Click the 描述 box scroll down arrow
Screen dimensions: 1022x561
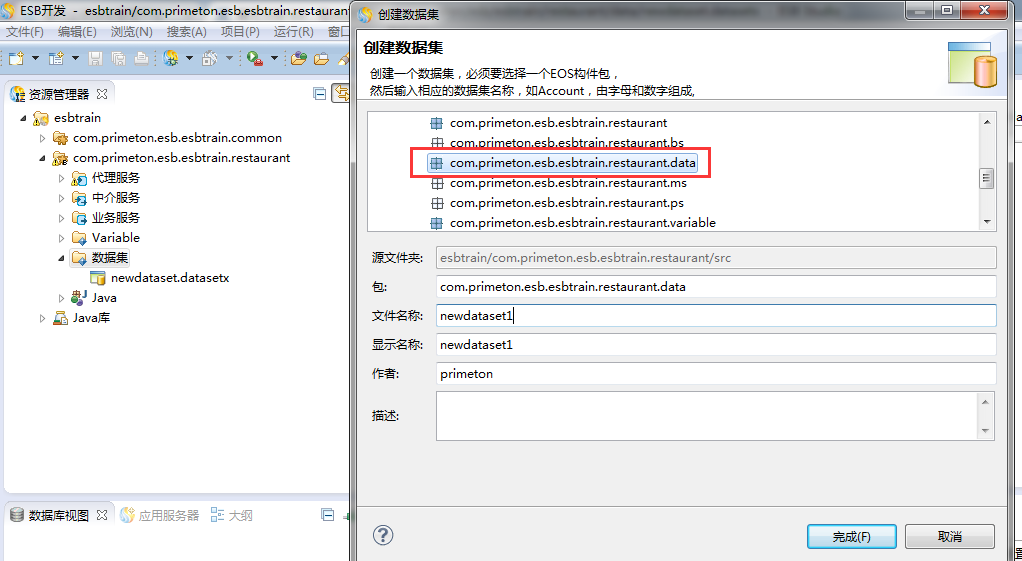(986, 430)
